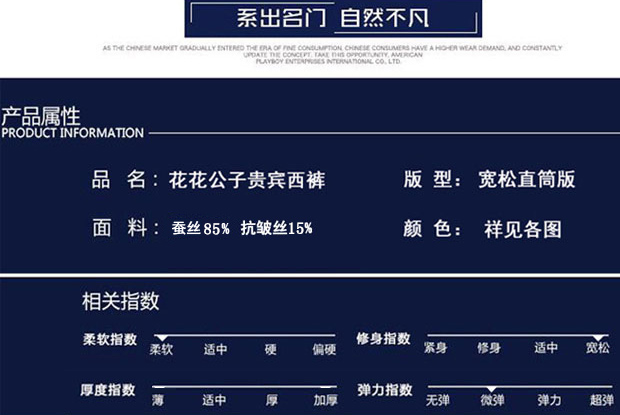
Task: Select 适中 on the thickness scale
Action: click(214, 400)
